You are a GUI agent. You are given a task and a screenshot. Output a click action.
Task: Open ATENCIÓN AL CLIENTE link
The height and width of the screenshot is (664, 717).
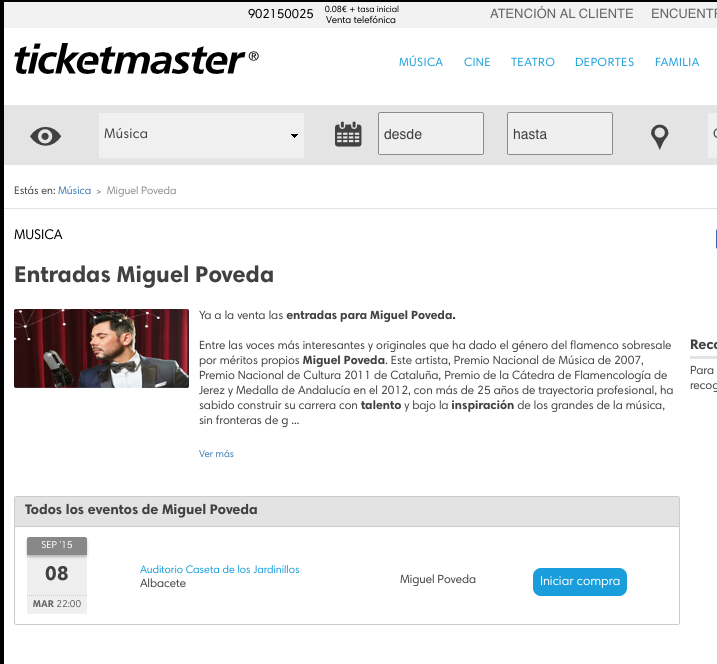[x=562, y=14]
